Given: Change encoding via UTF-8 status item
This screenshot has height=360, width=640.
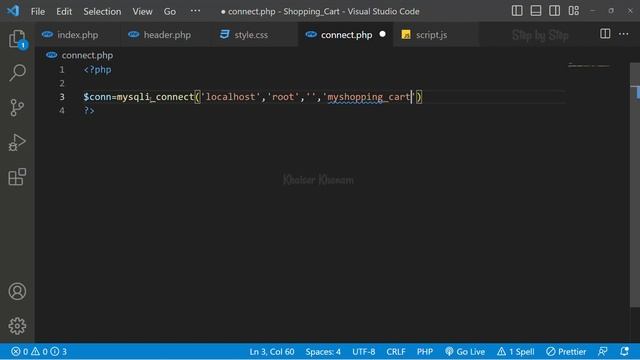Looking at the screenshot, I should [364, 351].
